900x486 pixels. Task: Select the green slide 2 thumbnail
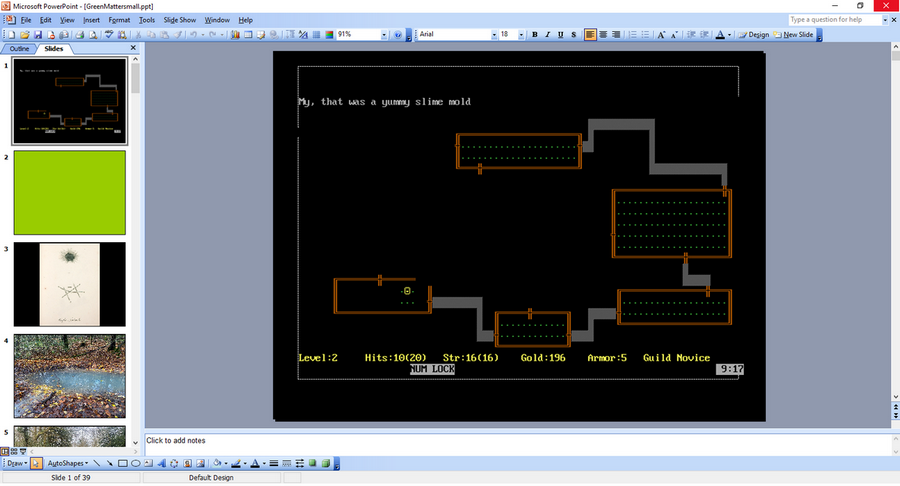pyautogui.click(x=70, y=191)
